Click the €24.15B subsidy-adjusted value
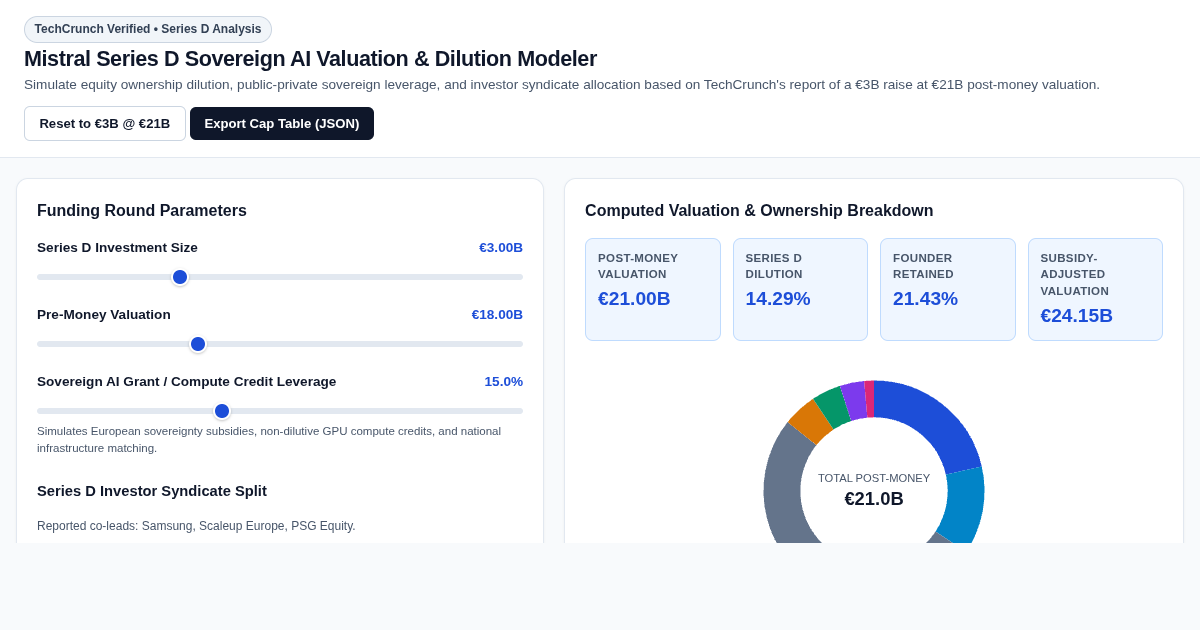1200x630 pixels. click(1077, 316)
